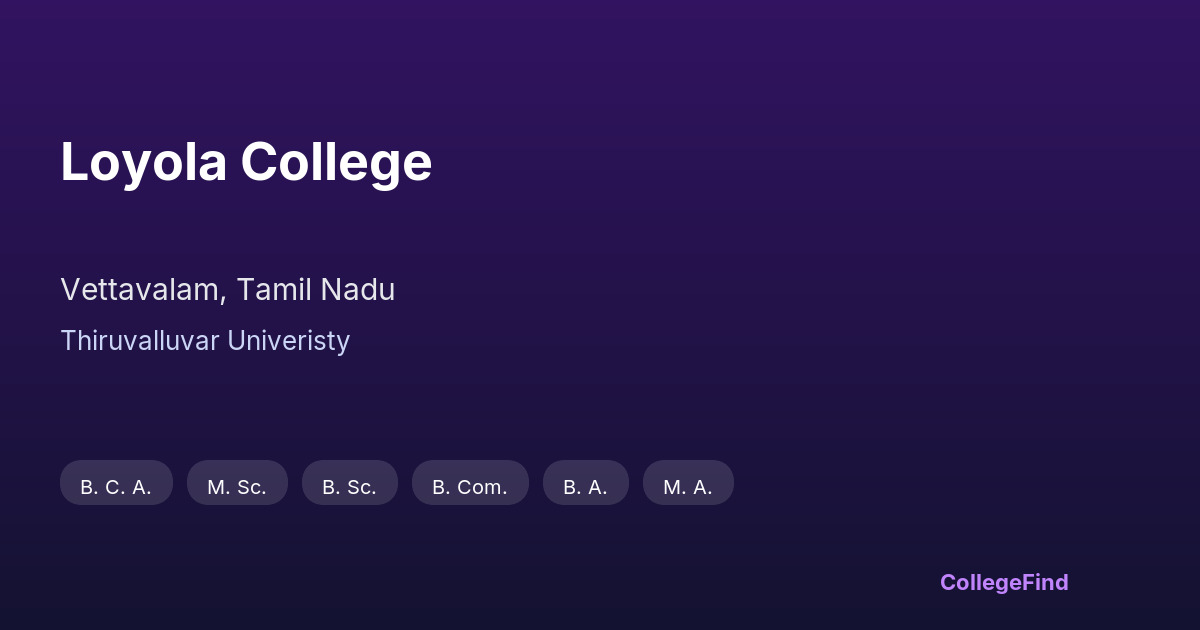Select the M. Sc. course pill
Image resolution: width=1200 pixels, height=630 pixels.
(x=237, y=483)
